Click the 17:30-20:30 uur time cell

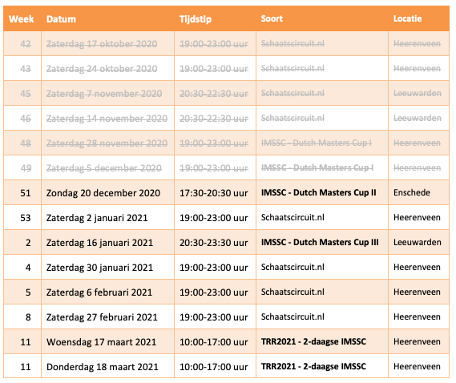click(x=214, y=193)
